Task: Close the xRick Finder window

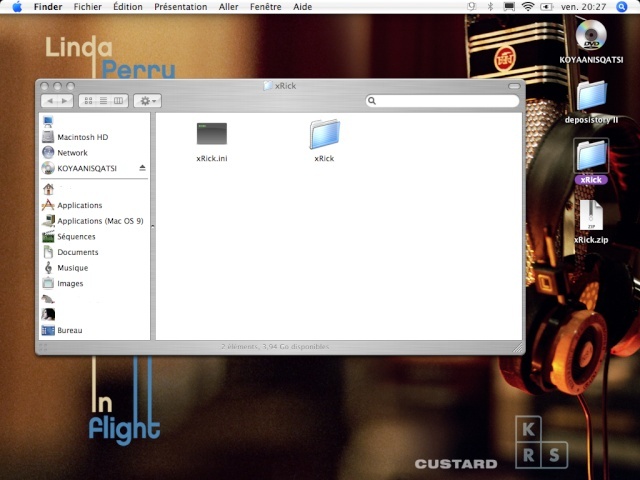Action: pyautogui.click(x=44, y=86)
